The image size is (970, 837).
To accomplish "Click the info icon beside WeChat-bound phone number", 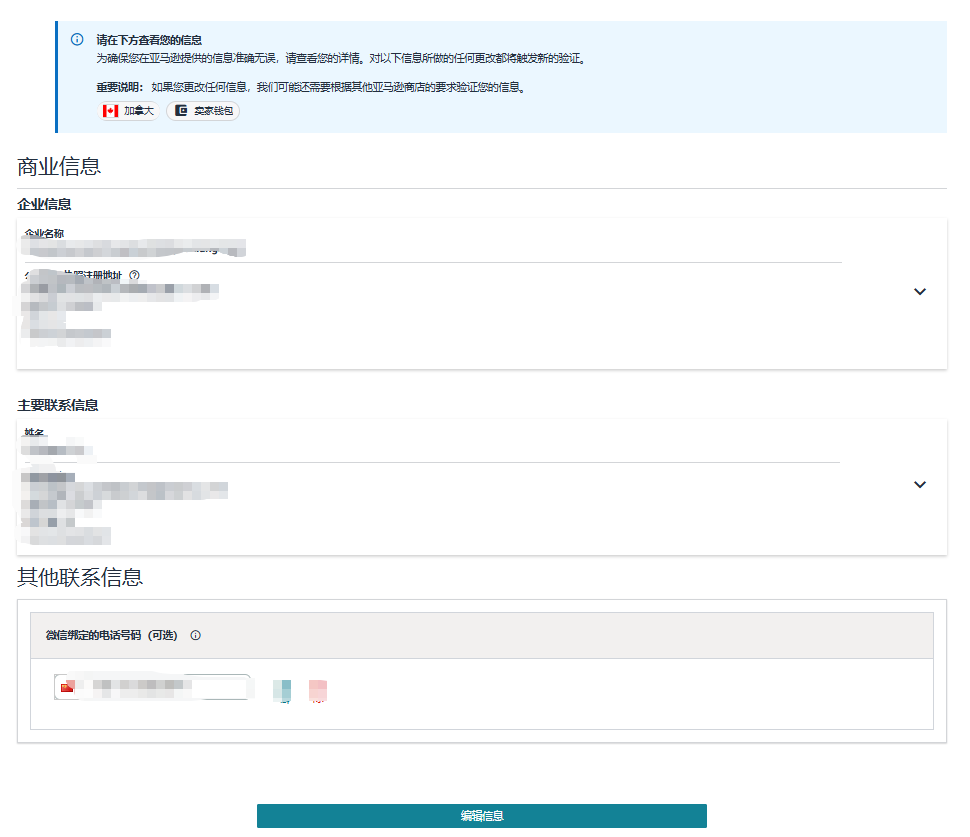I will 196,635.
